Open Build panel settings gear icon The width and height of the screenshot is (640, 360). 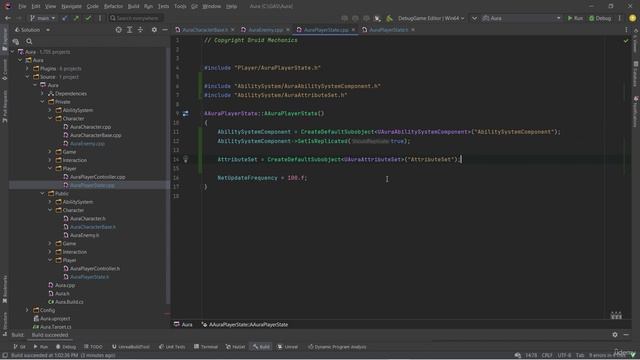615,335
